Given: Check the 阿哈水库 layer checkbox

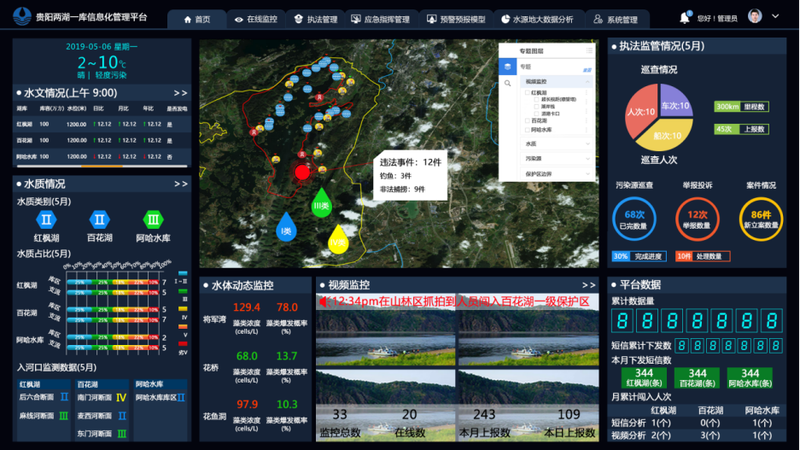Looking at the screenshot, I should [x=528, y=130].
